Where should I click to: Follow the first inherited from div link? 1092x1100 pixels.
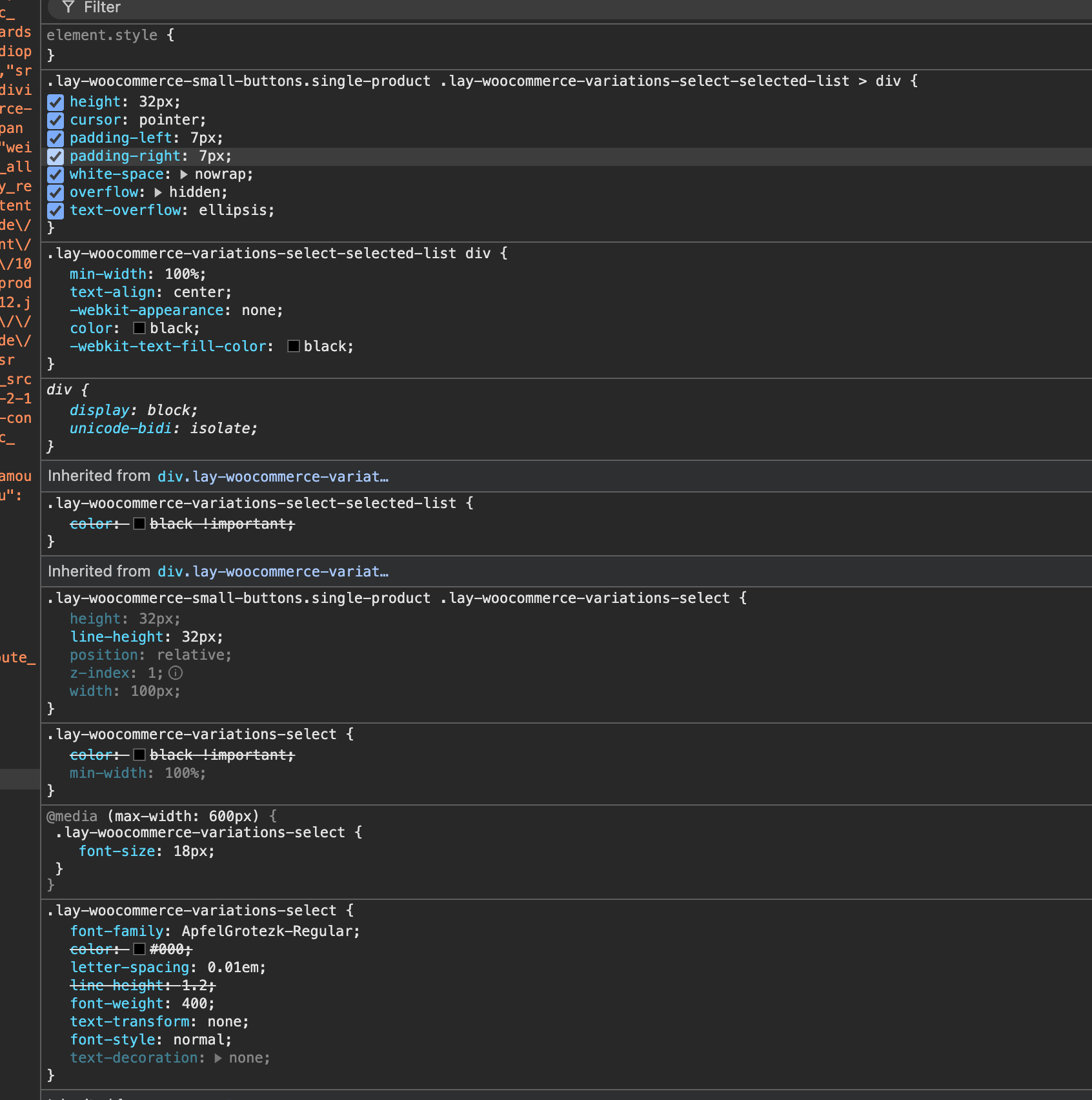pyautogui.click(x=273, y=476)
